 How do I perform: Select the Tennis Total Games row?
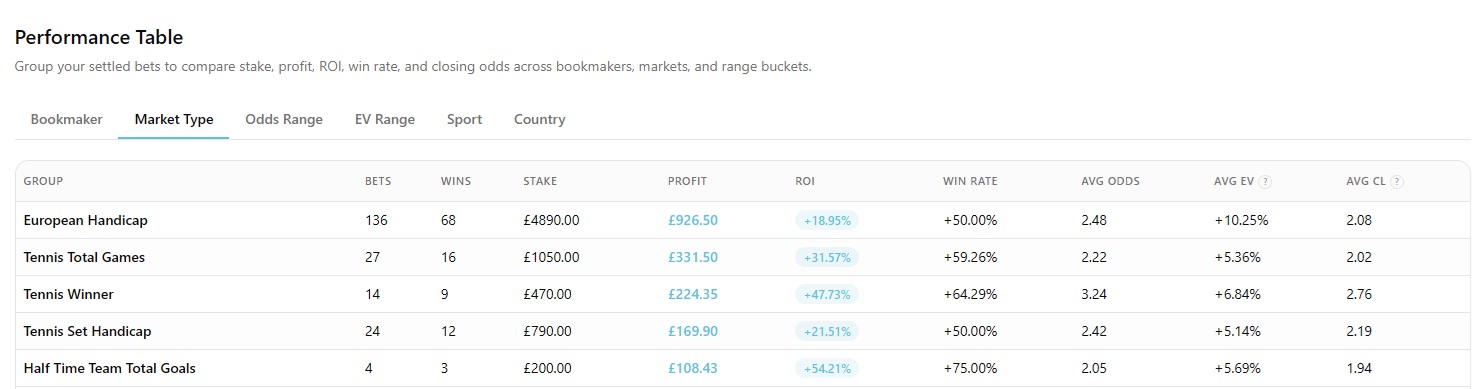click(x=742, y=257)
